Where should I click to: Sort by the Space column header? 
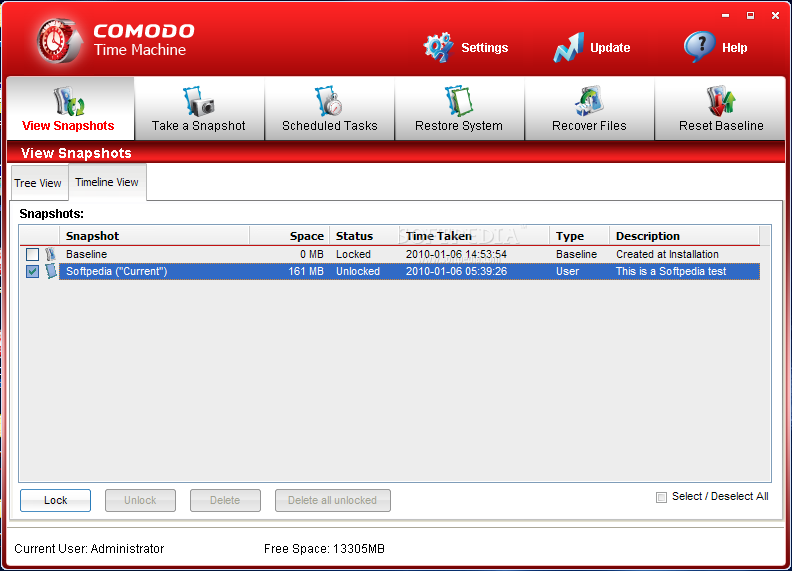click(290, 236)
